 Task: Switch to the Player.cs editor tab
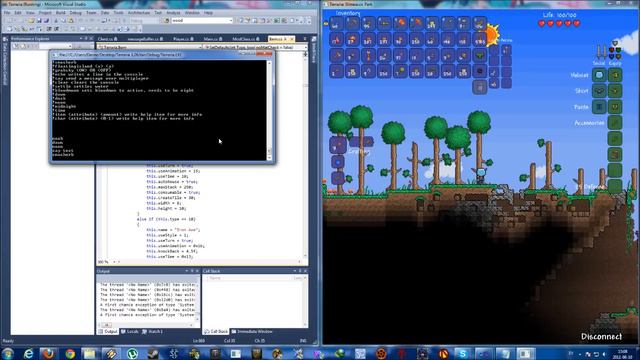point(183,39)
